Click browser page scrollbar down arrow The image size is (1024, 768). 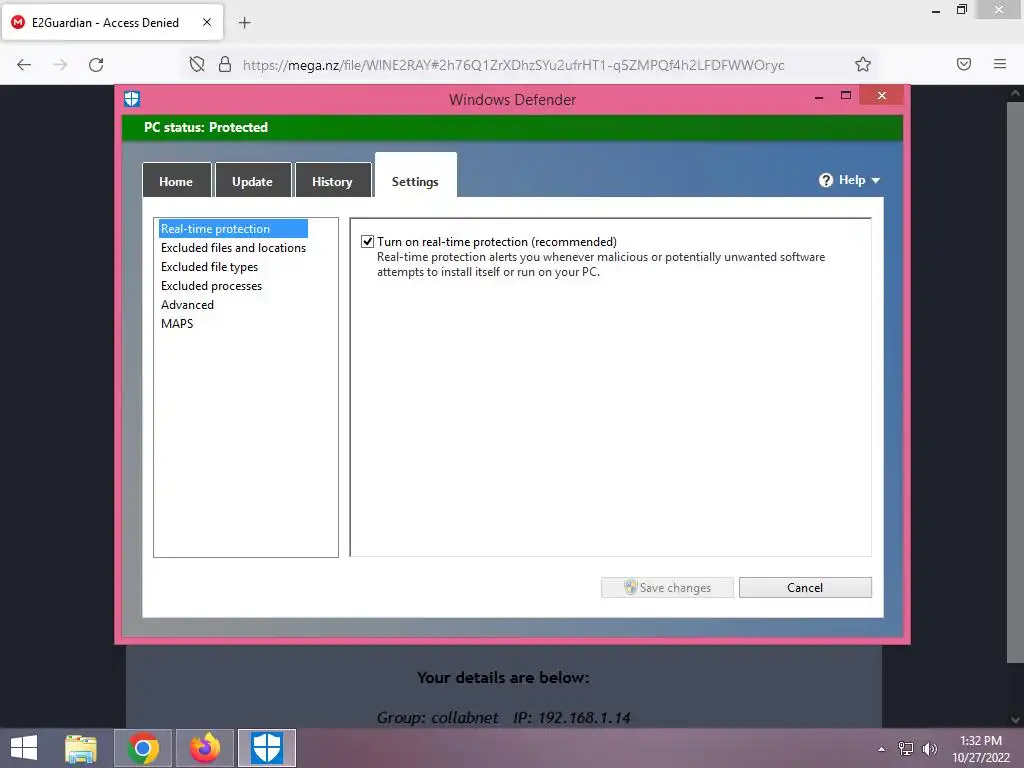(1016, 720)
